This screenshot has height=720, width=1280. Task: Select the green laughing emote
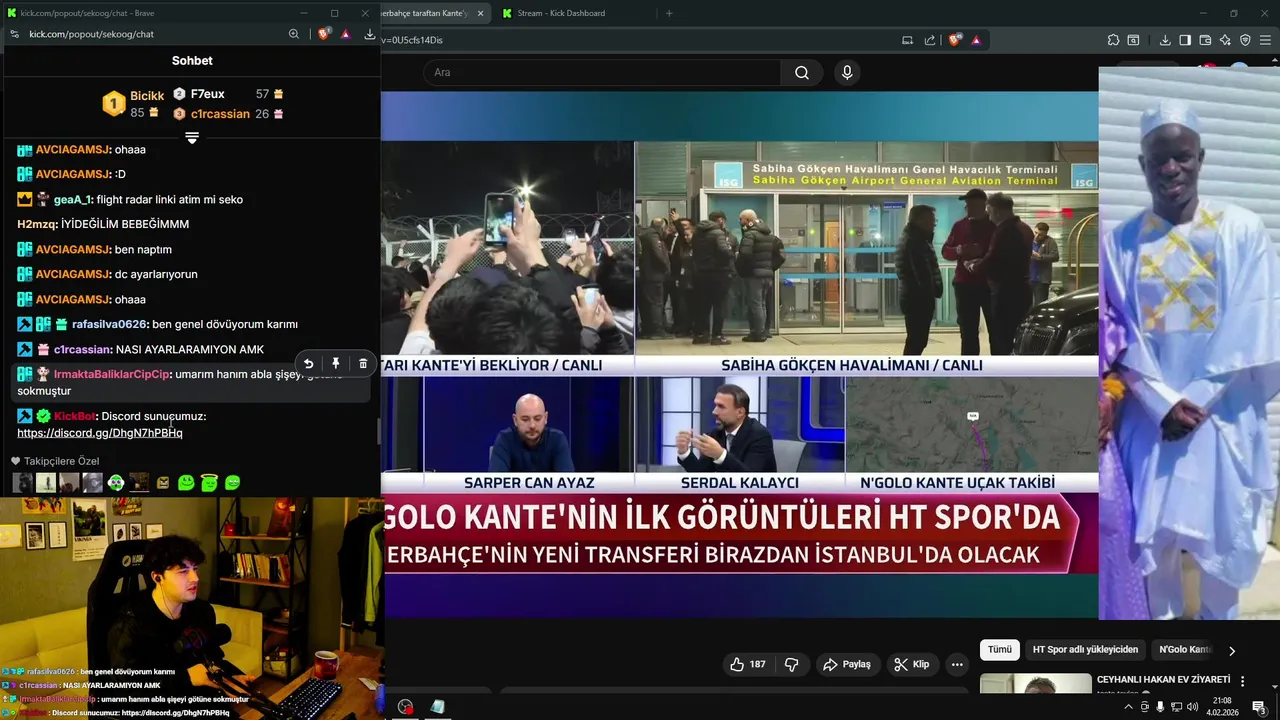click(233, 483)
